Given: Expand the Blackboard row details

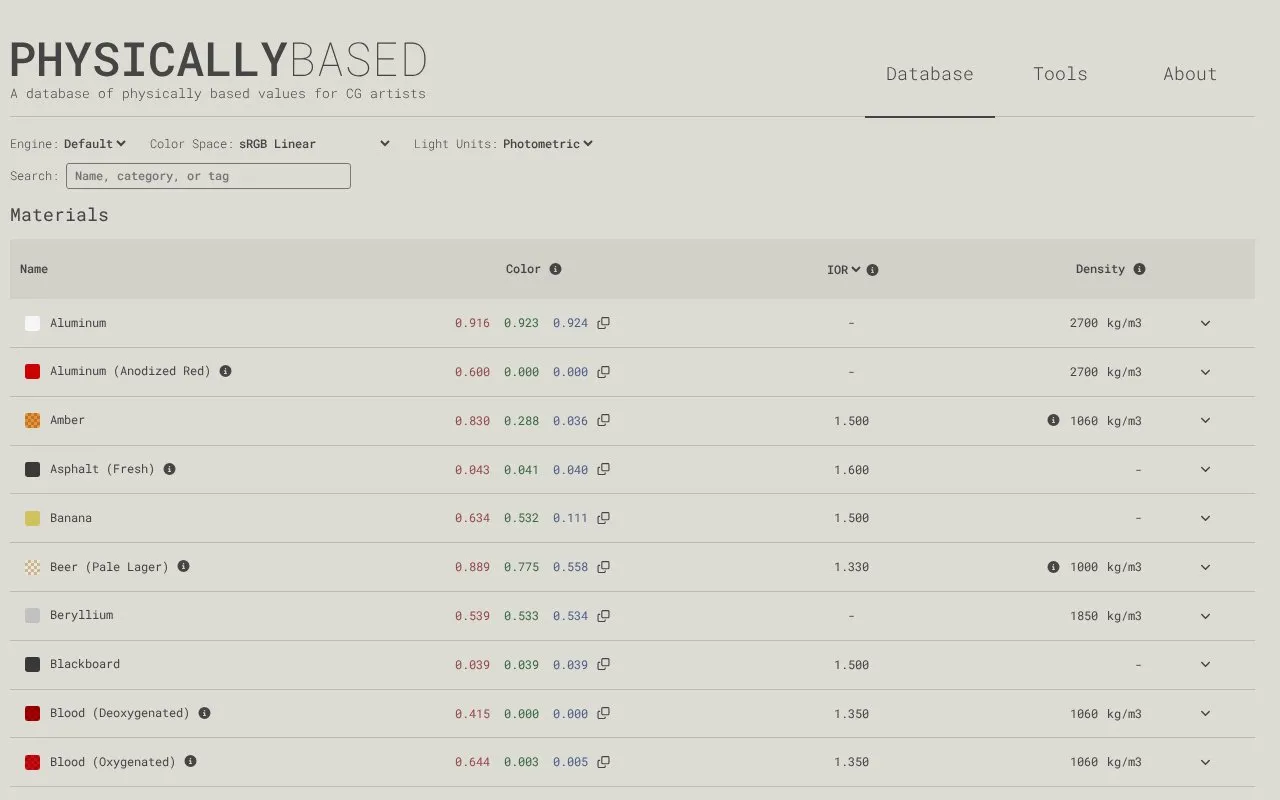Looking at the screenshot, I should pyautogui.click(x=1205, y=665).
